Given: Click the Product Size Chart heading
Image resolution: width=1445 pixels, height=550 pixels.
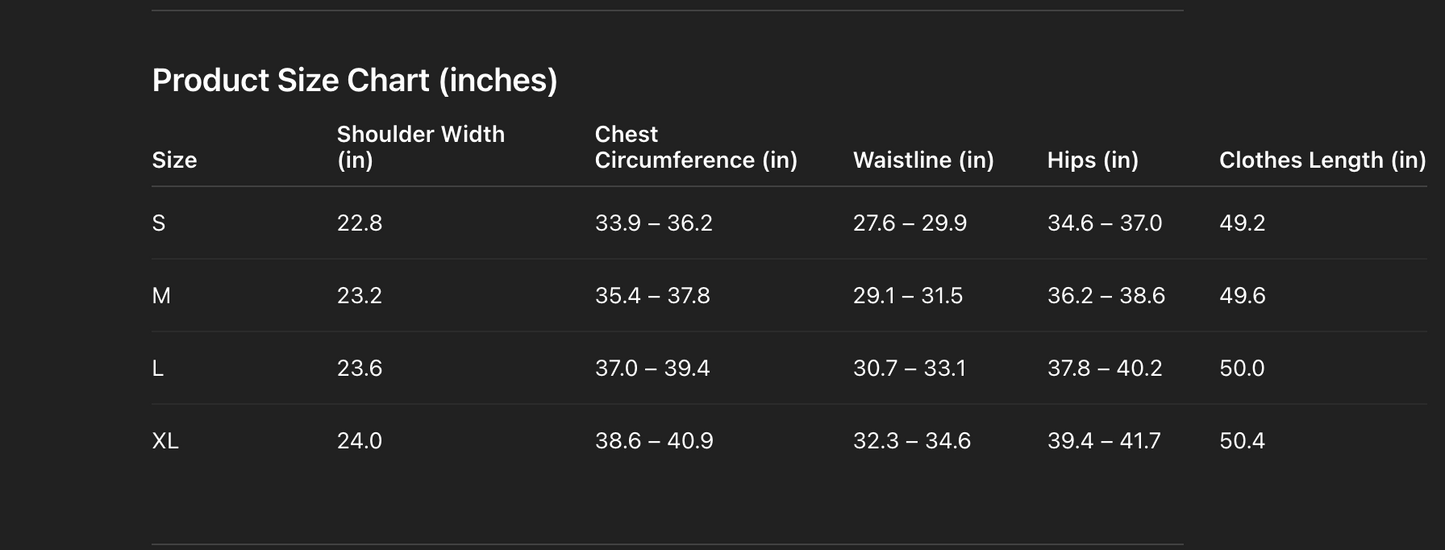Looking at the screenshot, I should click(354, 80).
